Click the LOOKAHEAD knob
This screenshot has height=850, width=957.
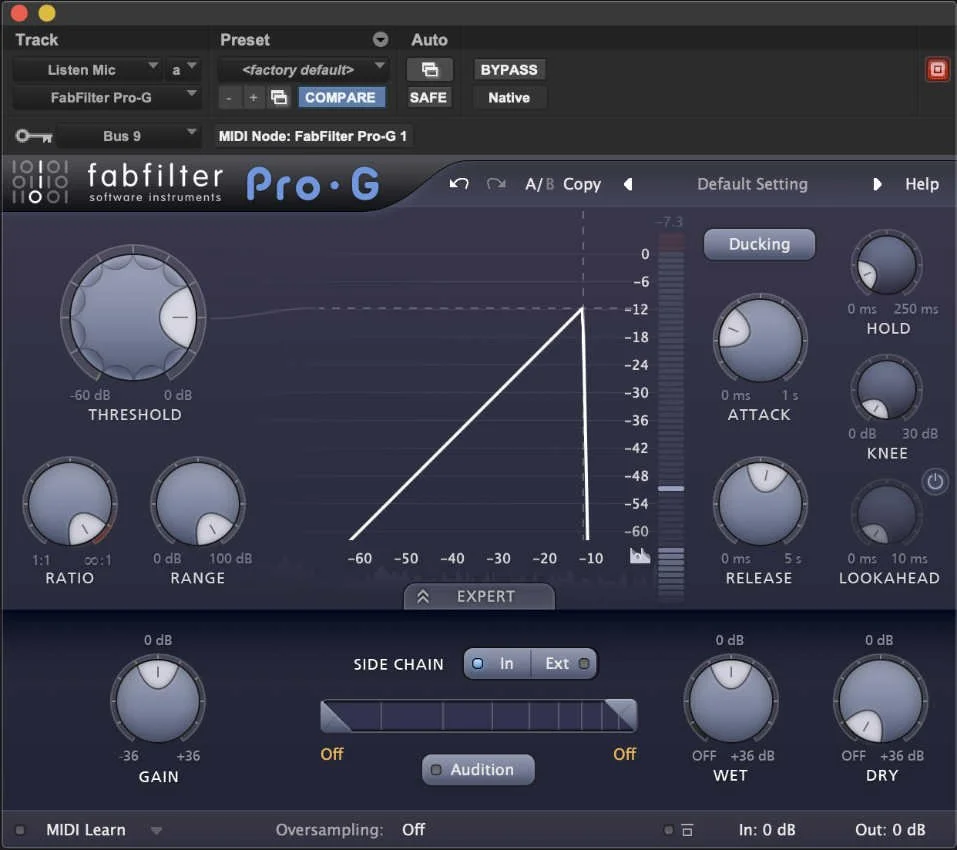(x=886, y=514)
